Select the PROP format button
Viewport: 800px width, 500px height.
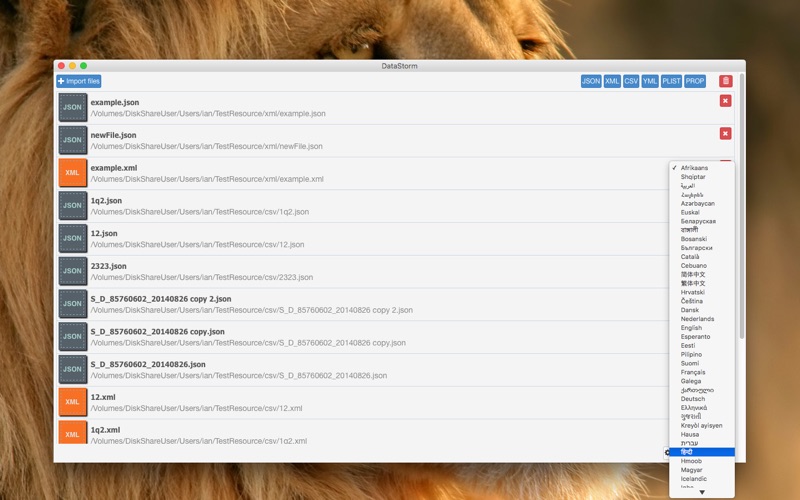(x=694, y=81)
